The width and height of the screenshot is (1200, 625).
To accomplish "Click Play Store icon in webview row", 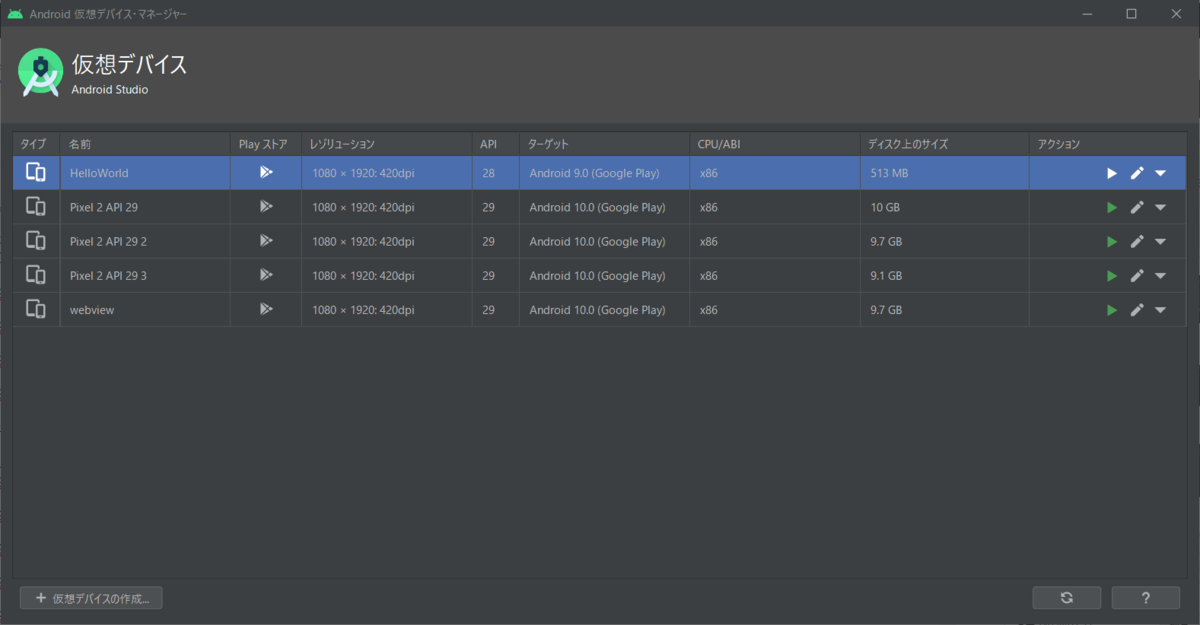I will click(265, 309).
